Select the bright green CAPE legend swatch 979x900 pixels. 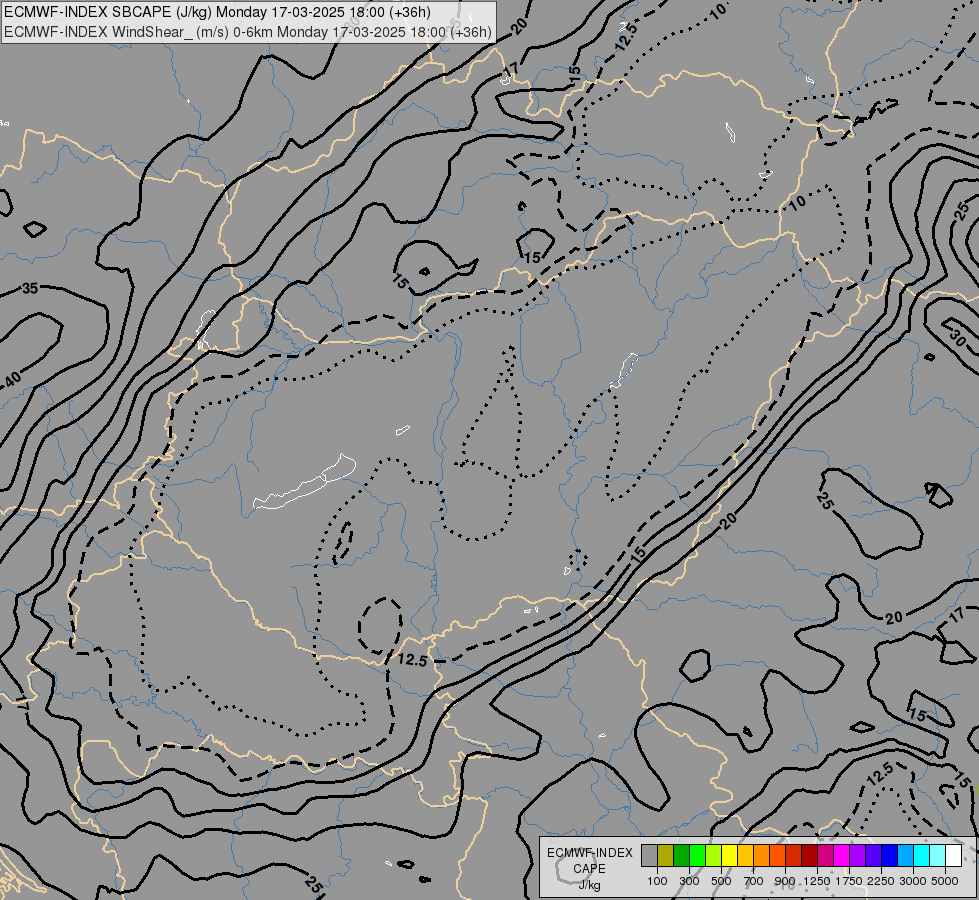(x=697, y=855)
